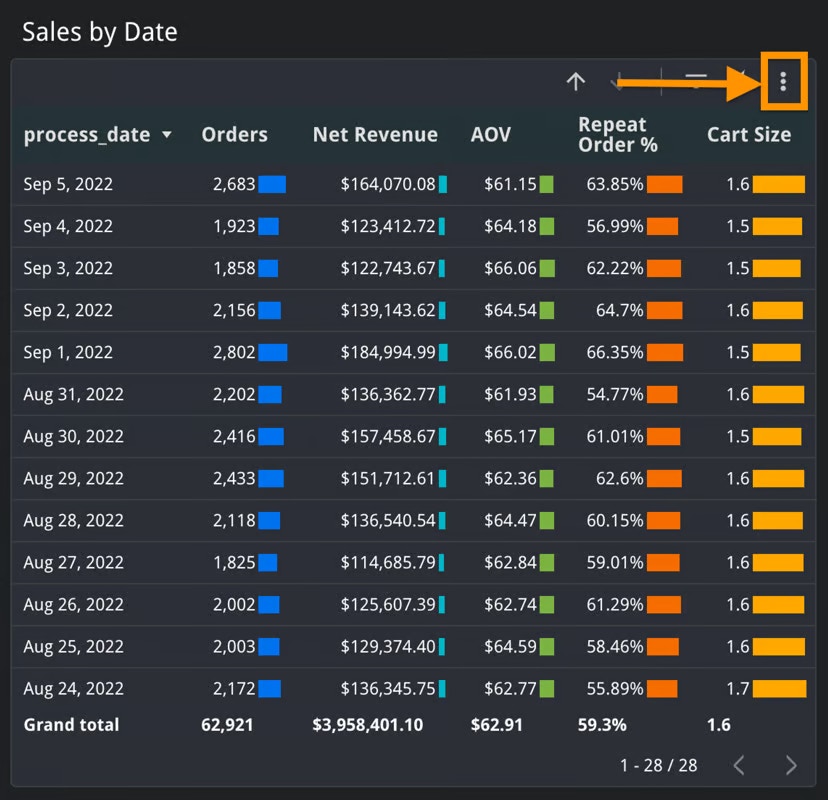The height and width of the screenshot is (800, 828).
Task: Click the Cart Size column header
Action: coord(748,135)
